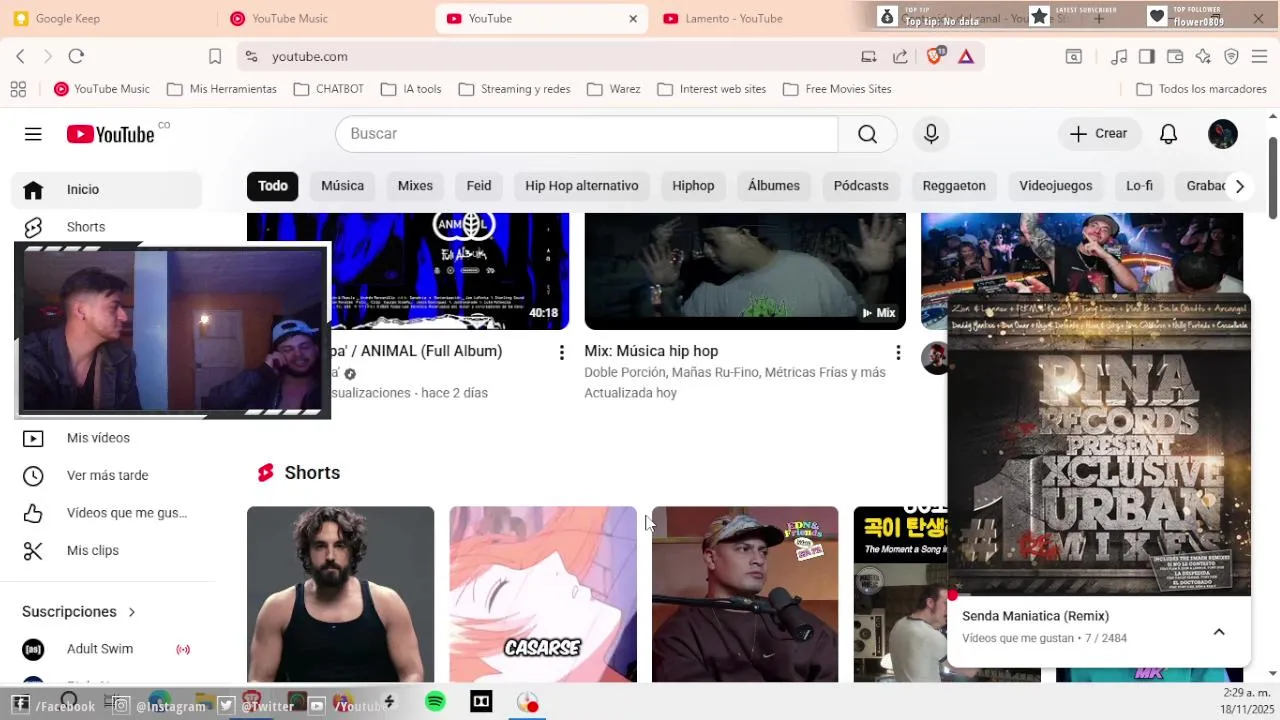This screenshot has width=1280, height=720.
Task: Open Ver más tarde playlist
Action: pos(107,475)
